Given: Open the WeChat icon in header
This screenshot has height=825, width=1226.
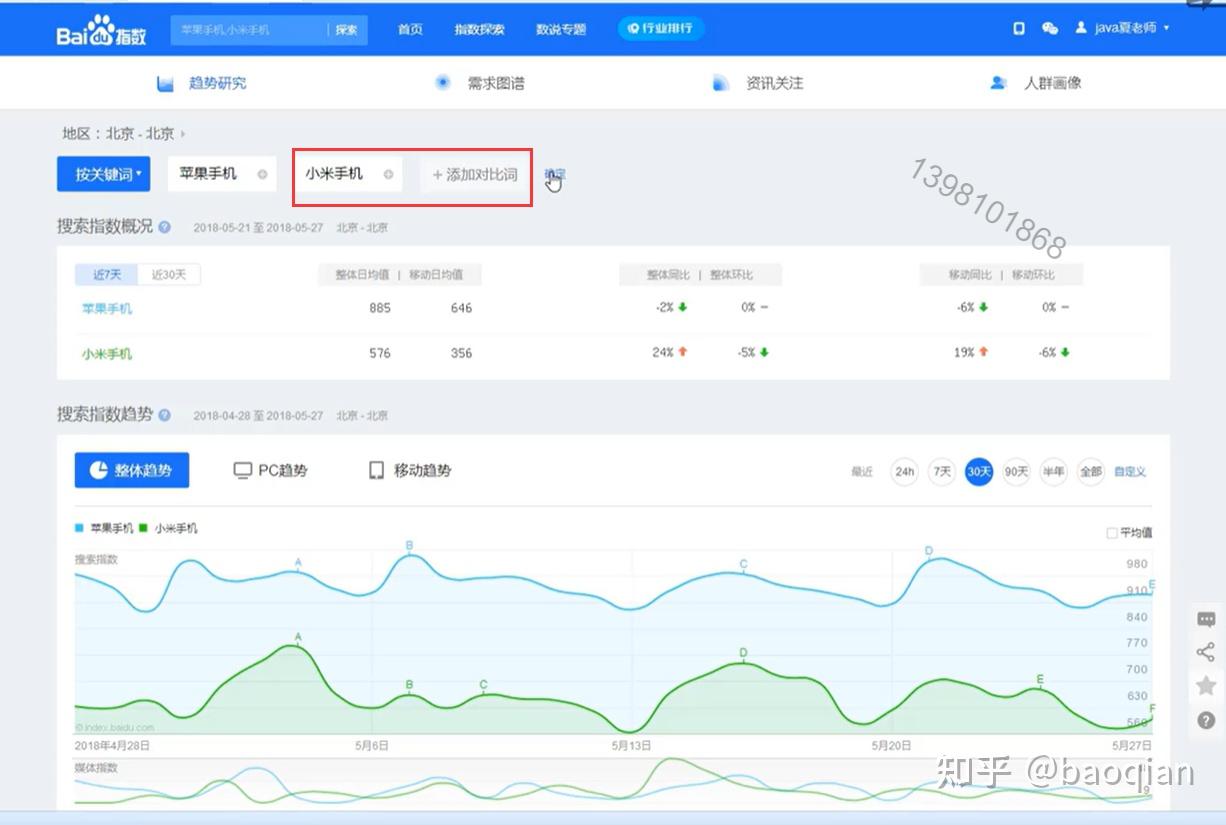Looking at the screenshot, I should (x=1050, y=29).
